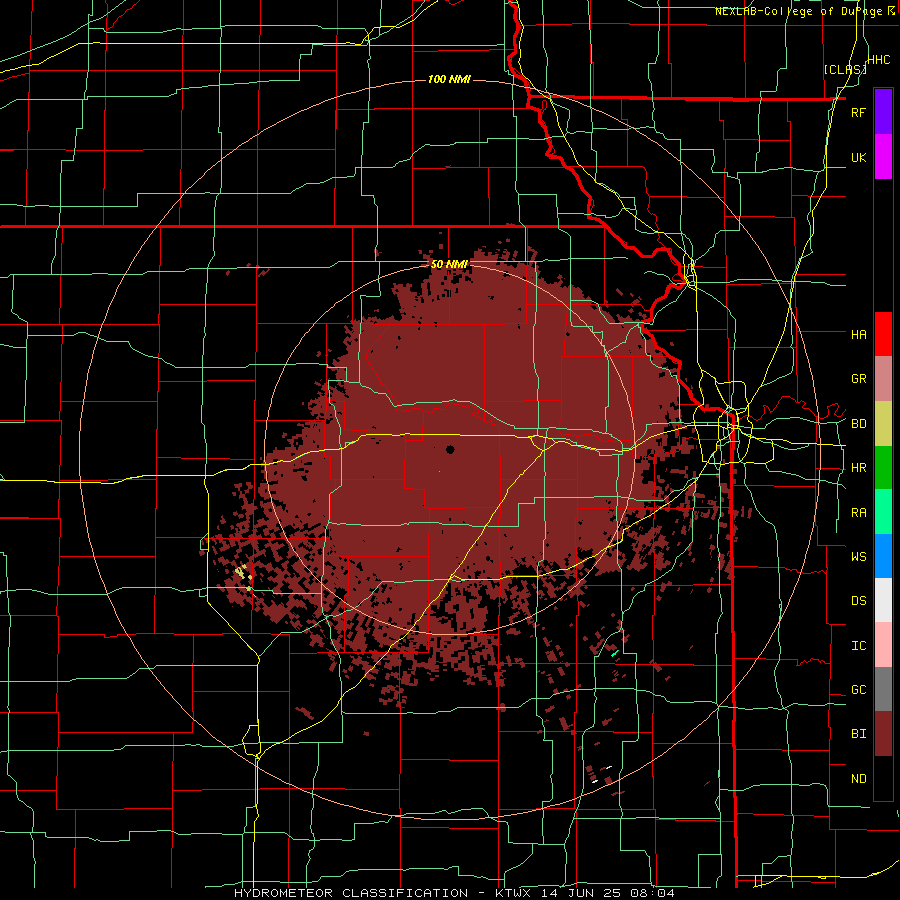Click the "UK" legend label
This screenshot has height=900, width=900.
pyautogui.click(x=858, y=158)
